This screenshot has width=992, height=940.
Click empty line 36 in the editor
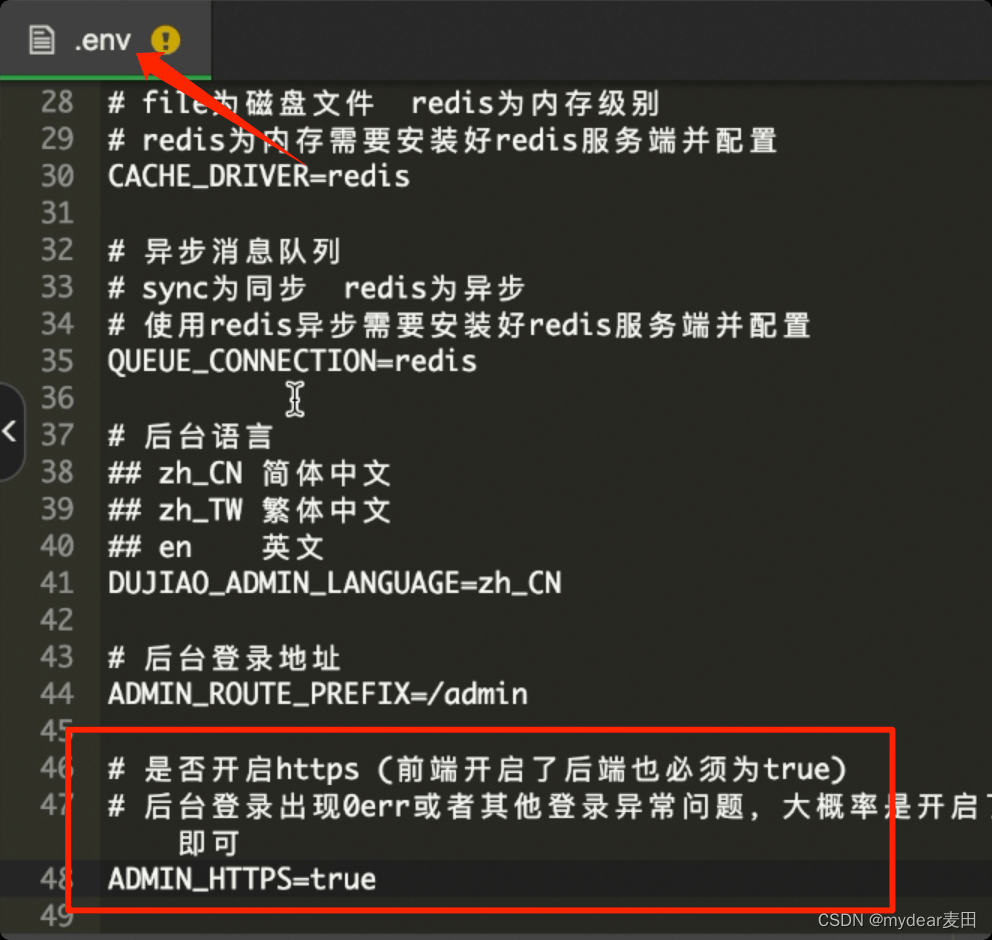(x=544, y=398)
